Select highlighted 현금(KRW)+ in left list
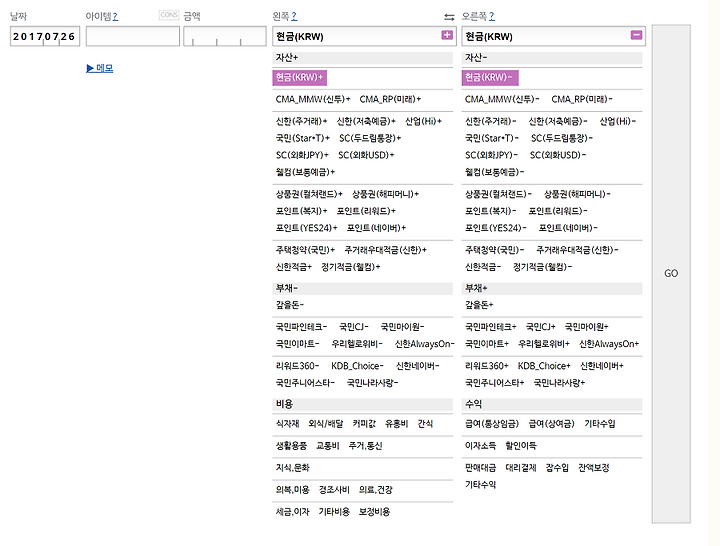 tap(299, 78)
